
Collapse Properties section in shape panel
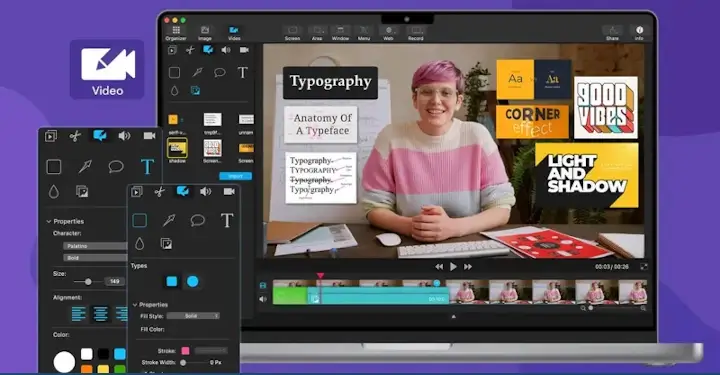click(x=135, y=305)
